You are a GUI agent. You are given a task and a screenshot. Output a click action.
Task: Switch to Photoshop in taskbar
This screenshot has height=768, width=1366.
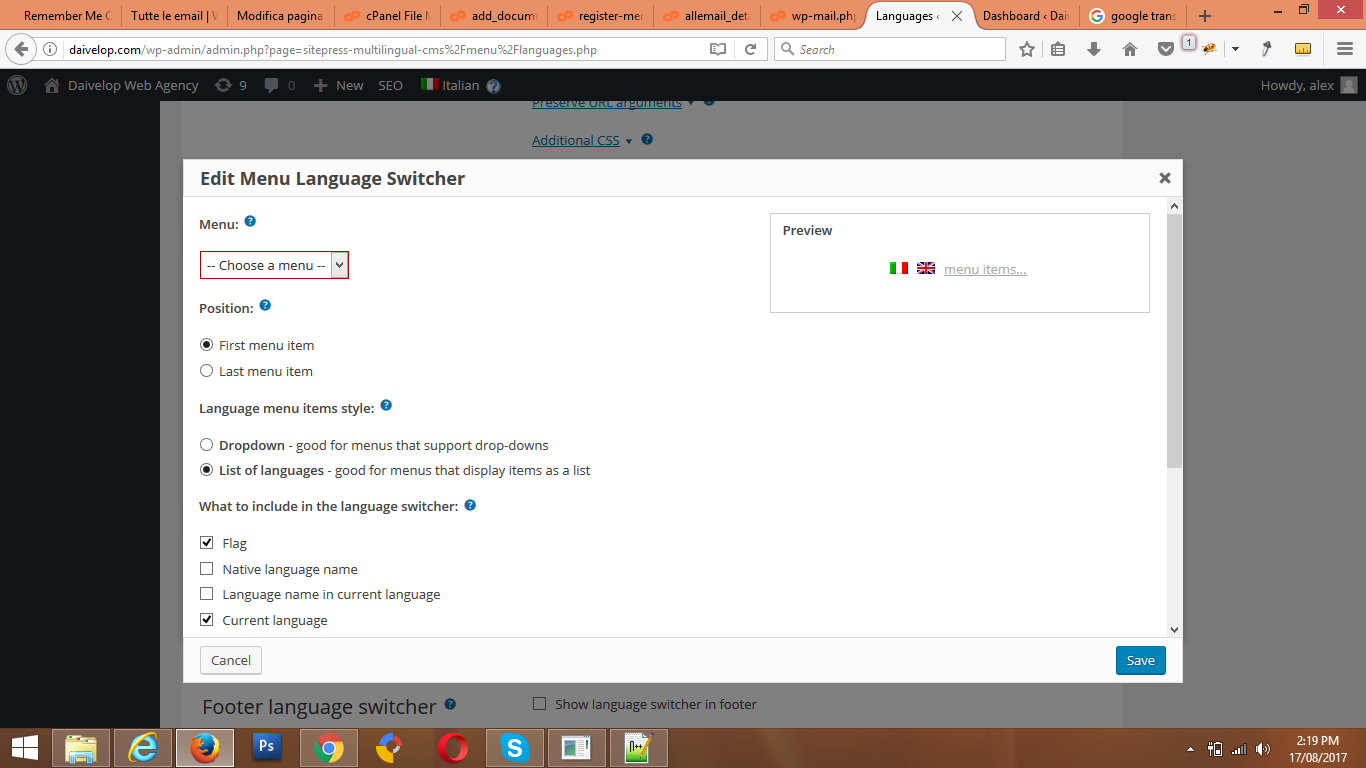coord(266,747)
